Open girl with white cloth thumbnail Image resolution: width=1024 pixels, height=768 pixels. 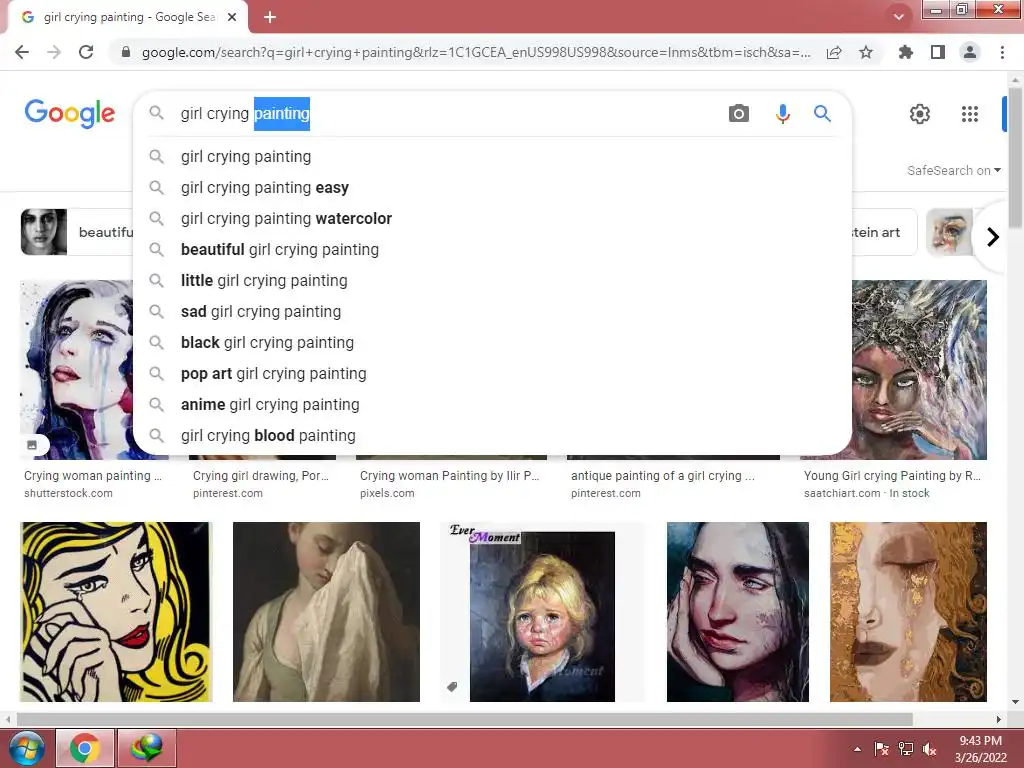coord(327,612)
